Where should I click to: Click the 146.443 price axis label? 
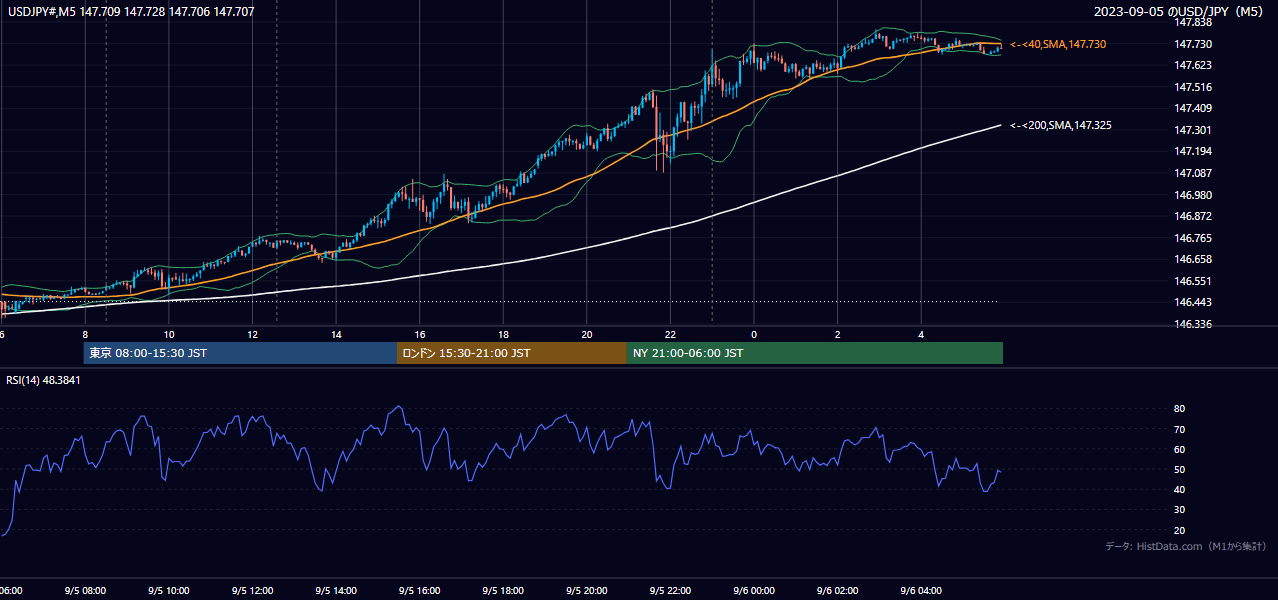1193,302
